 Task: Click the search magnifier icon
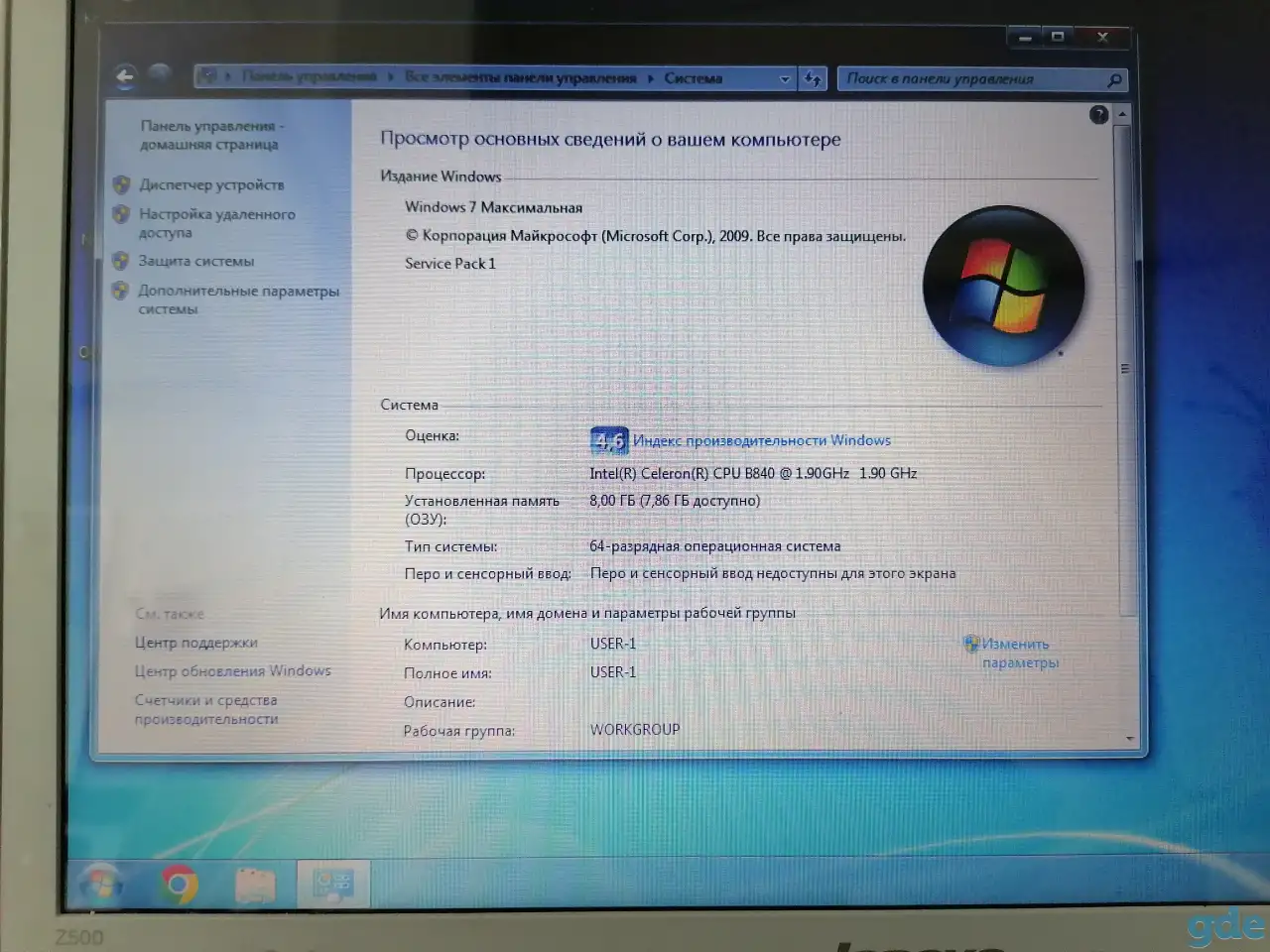(1114, 80)
